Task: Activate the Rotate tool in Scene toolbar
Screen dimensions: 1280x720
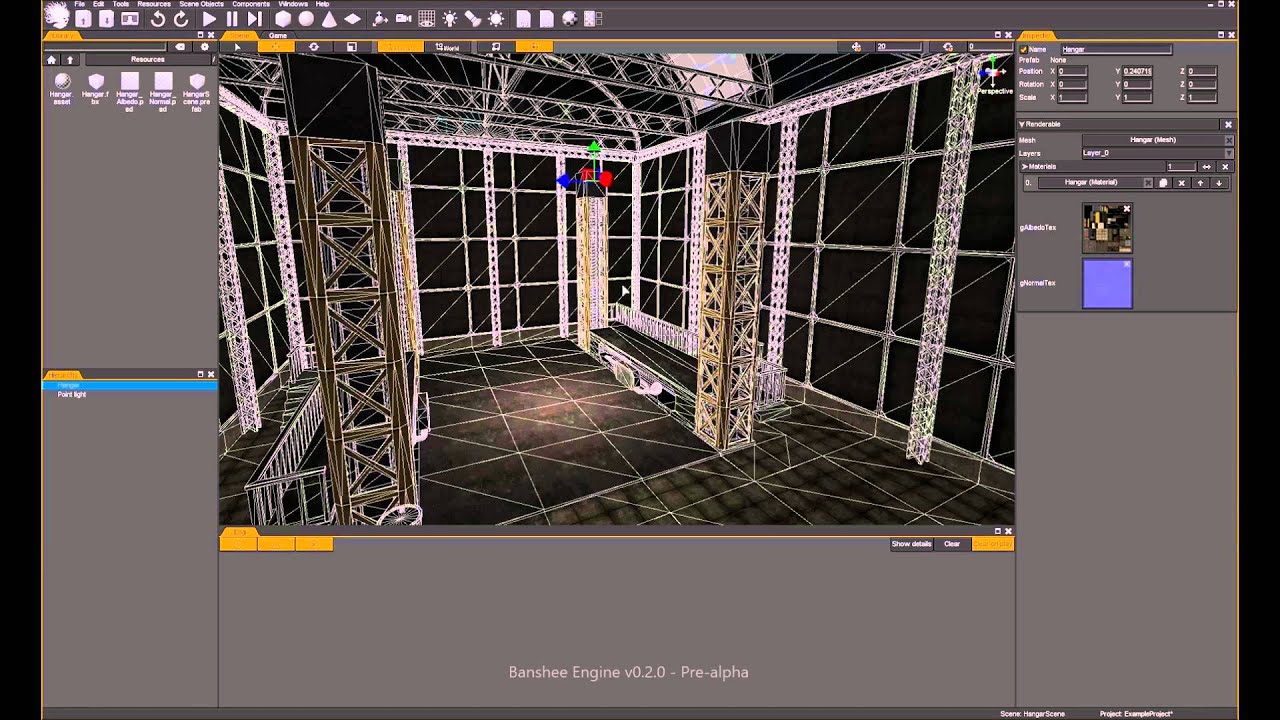Action: coord(314,47)
